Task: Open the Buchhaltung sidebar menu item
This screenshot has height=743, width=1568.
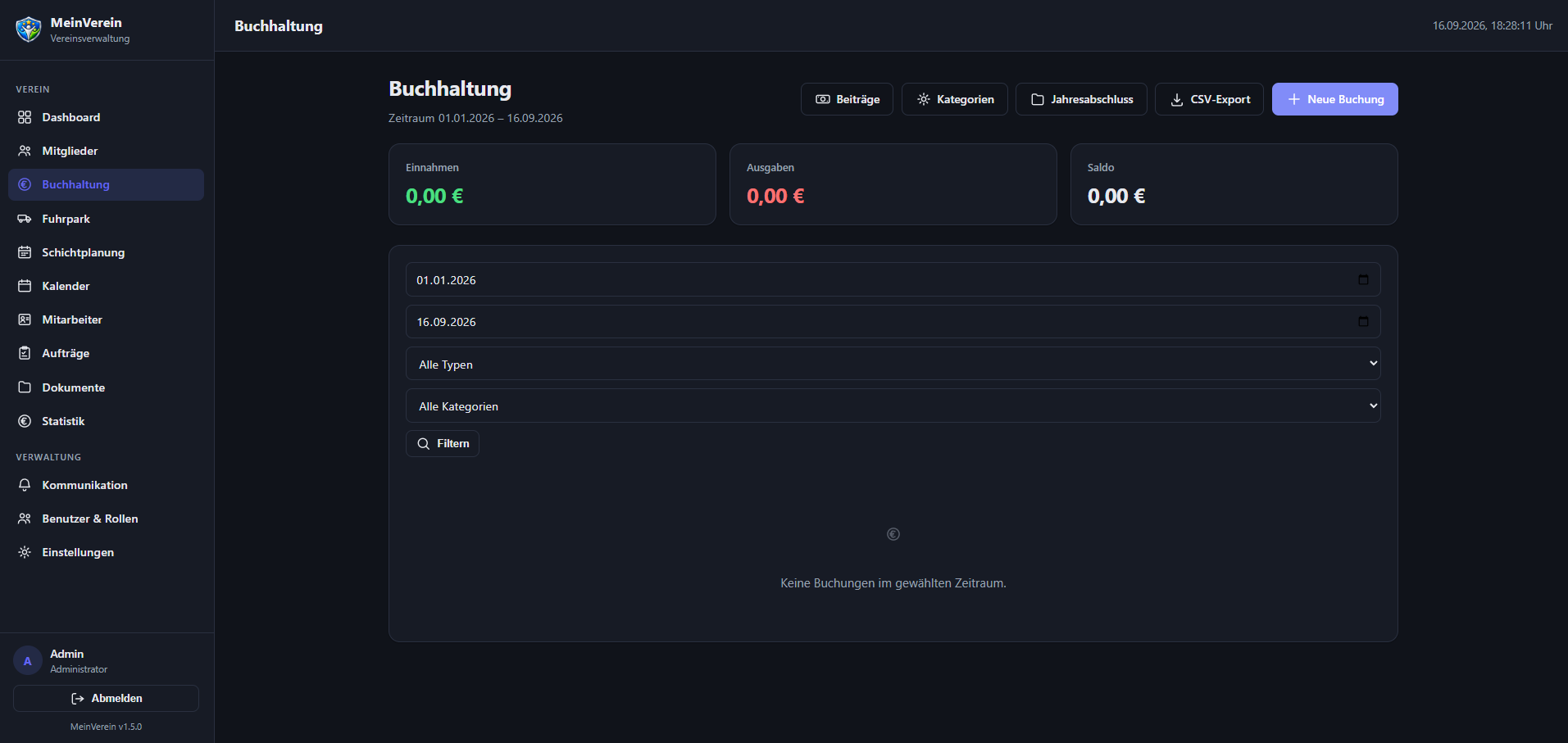Action: tap(106, 184)
